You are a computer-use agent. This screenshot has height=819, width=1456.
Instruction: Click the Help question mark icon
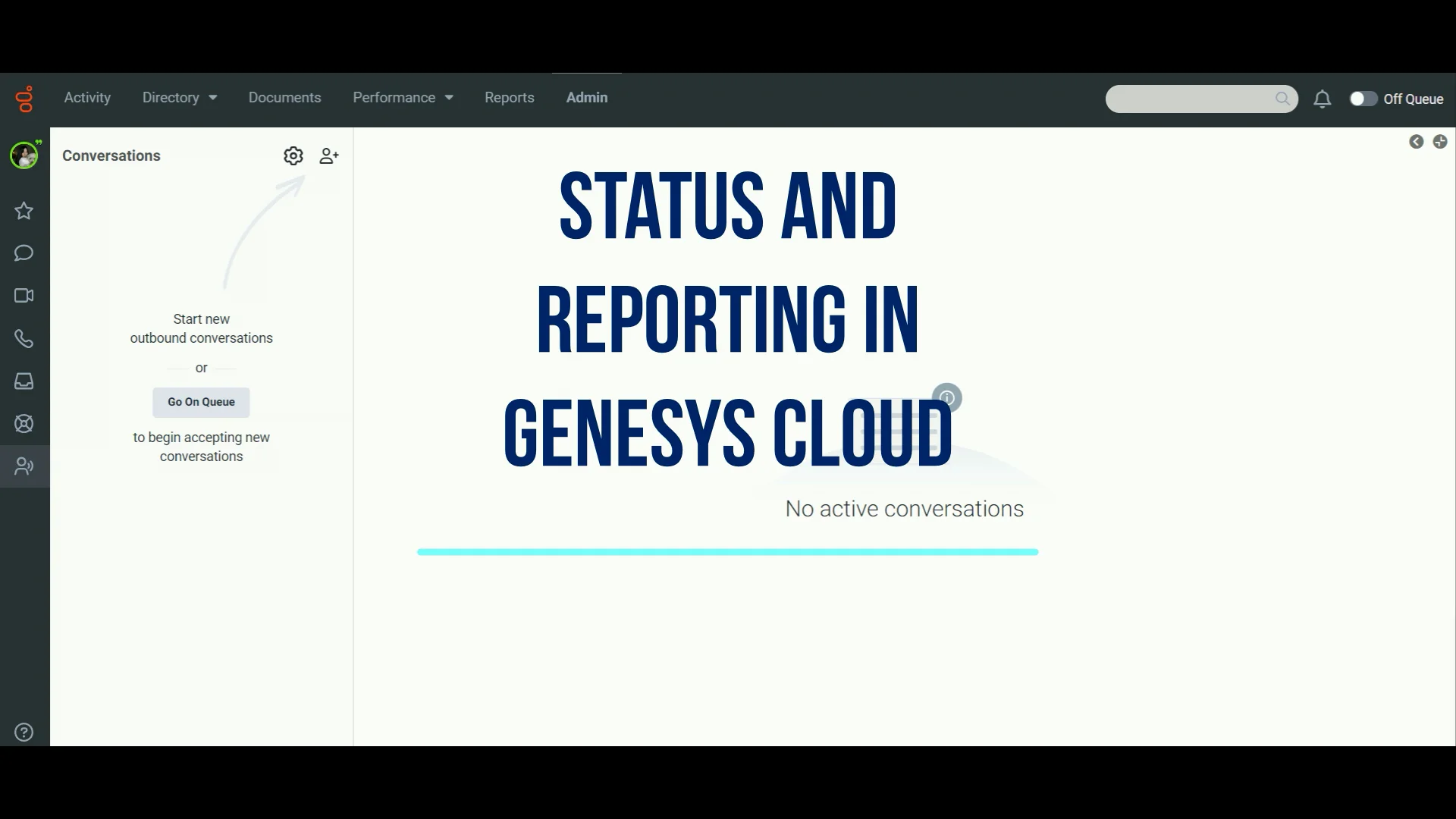pyautogui.click(x=24, y=732)
